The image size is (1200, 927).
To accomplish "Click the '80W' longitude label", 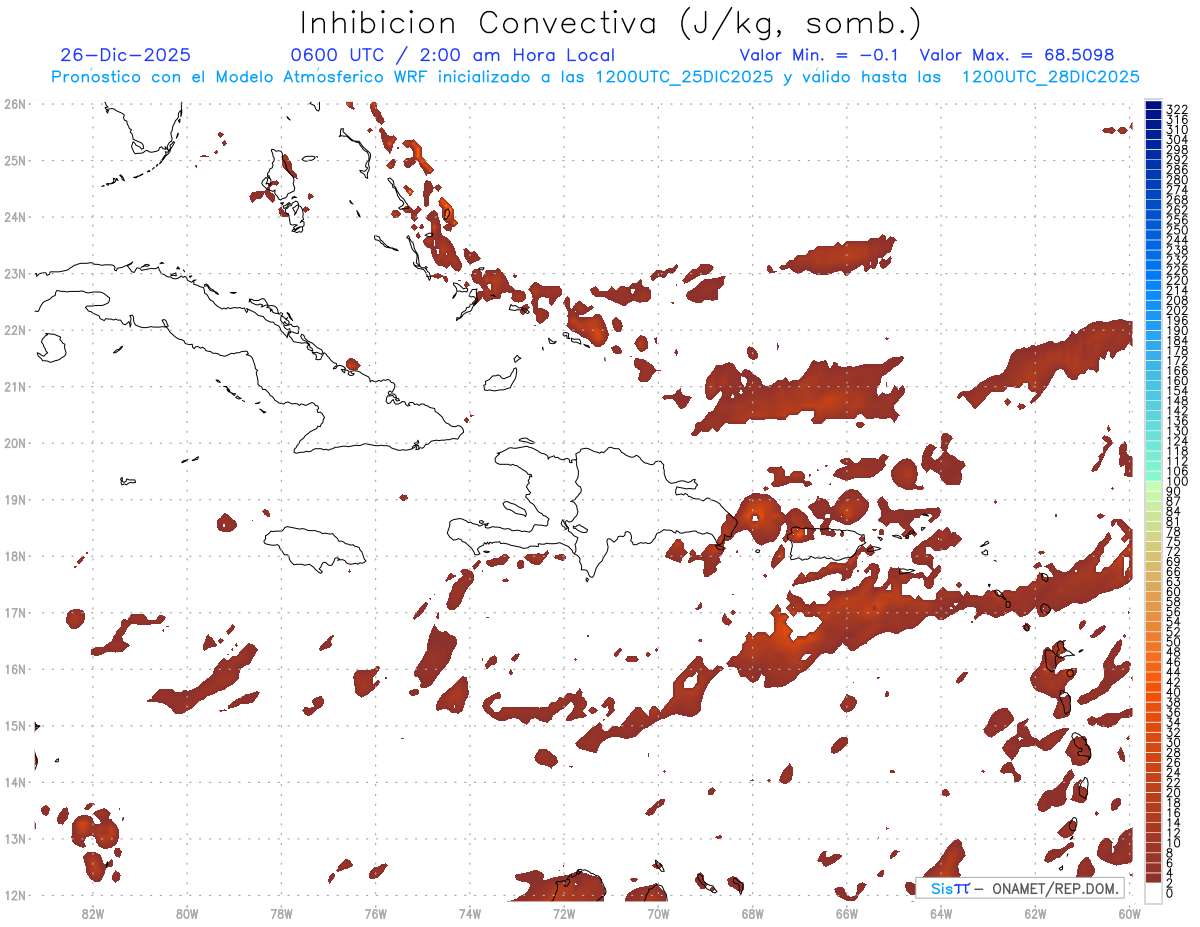I will point(187,913).
